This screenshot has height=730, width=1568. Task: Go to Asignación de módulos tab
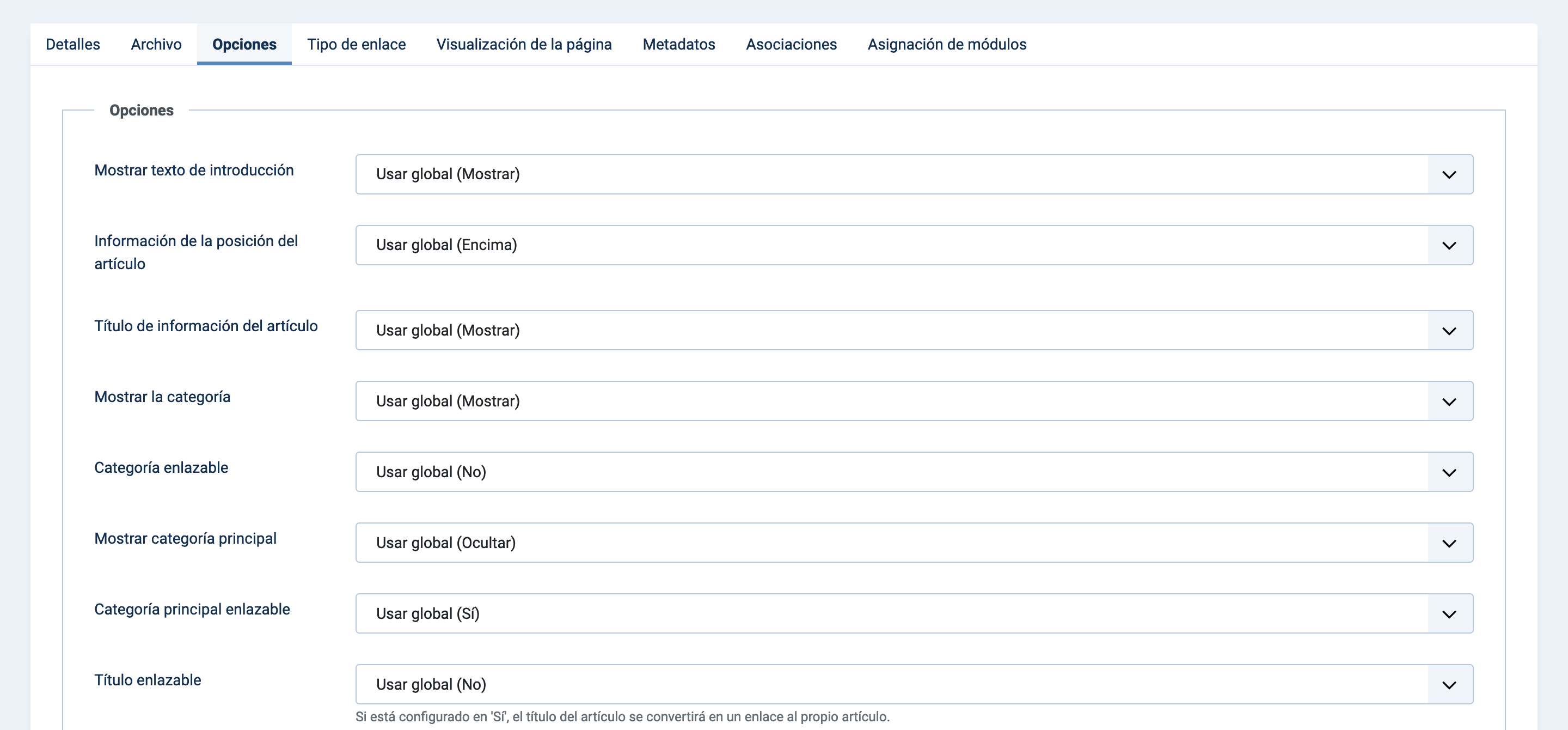[947, 45]
